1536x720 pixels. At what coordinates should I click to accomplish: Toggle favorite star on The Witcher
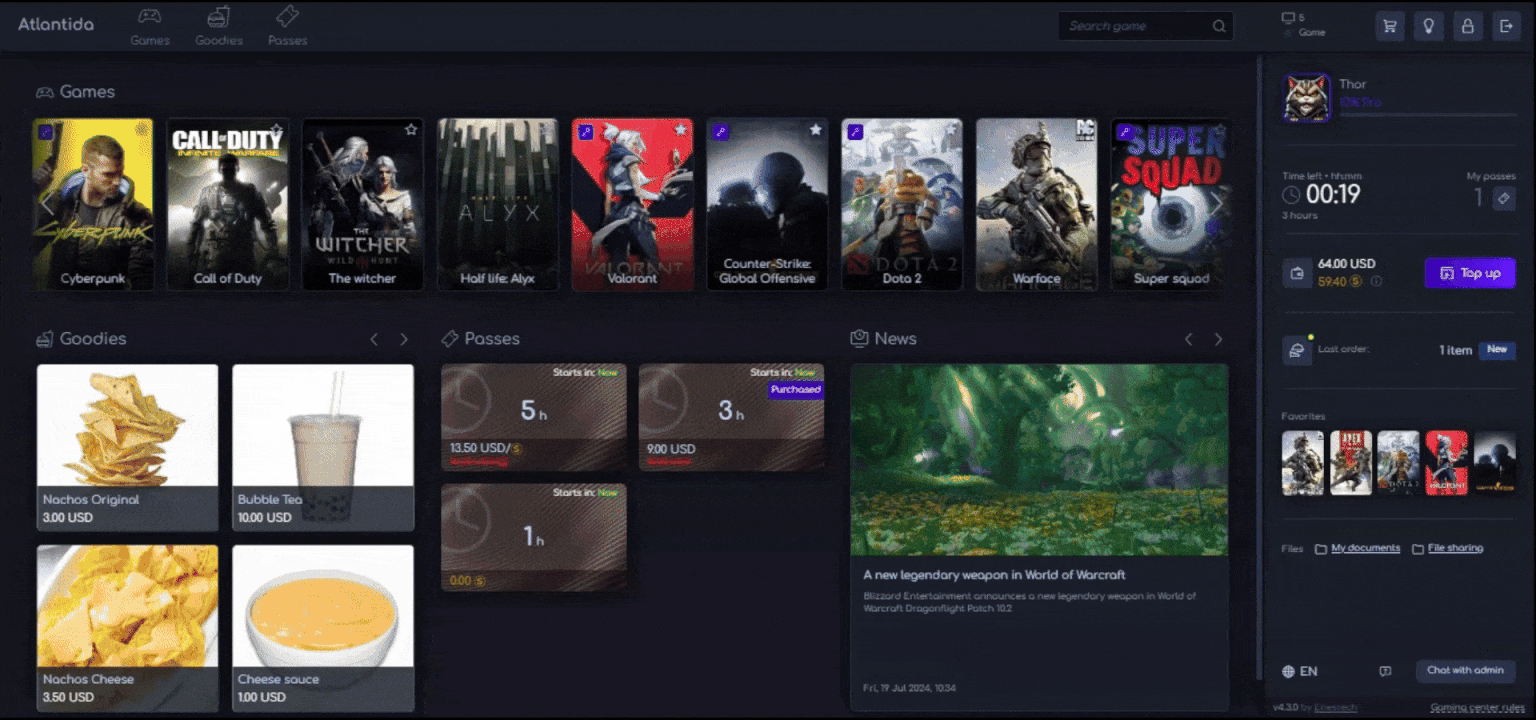411,130
